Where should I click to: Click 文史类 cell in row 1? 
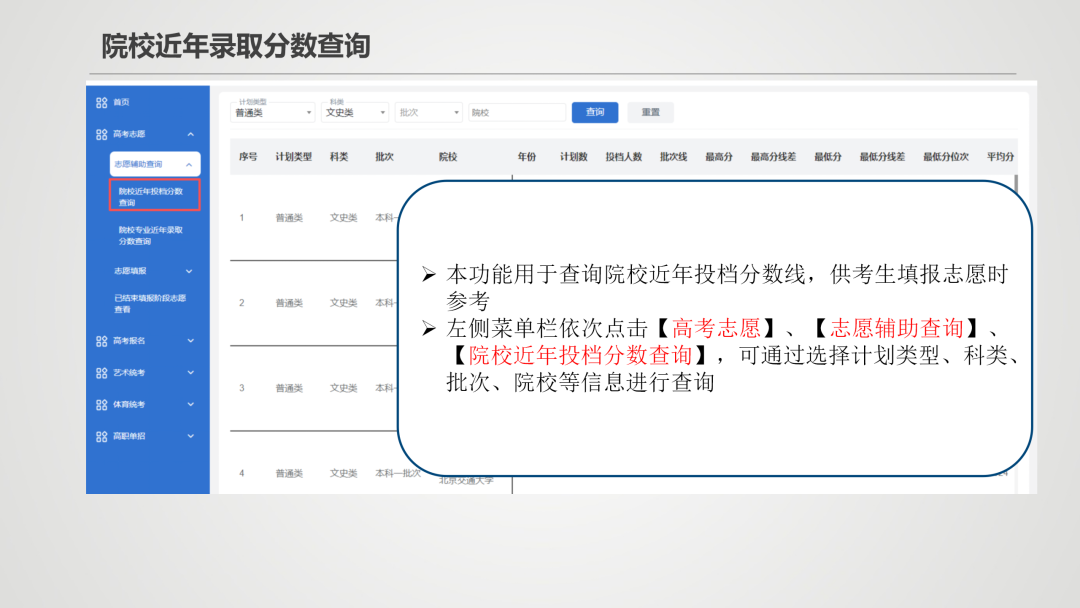(343, 218)
